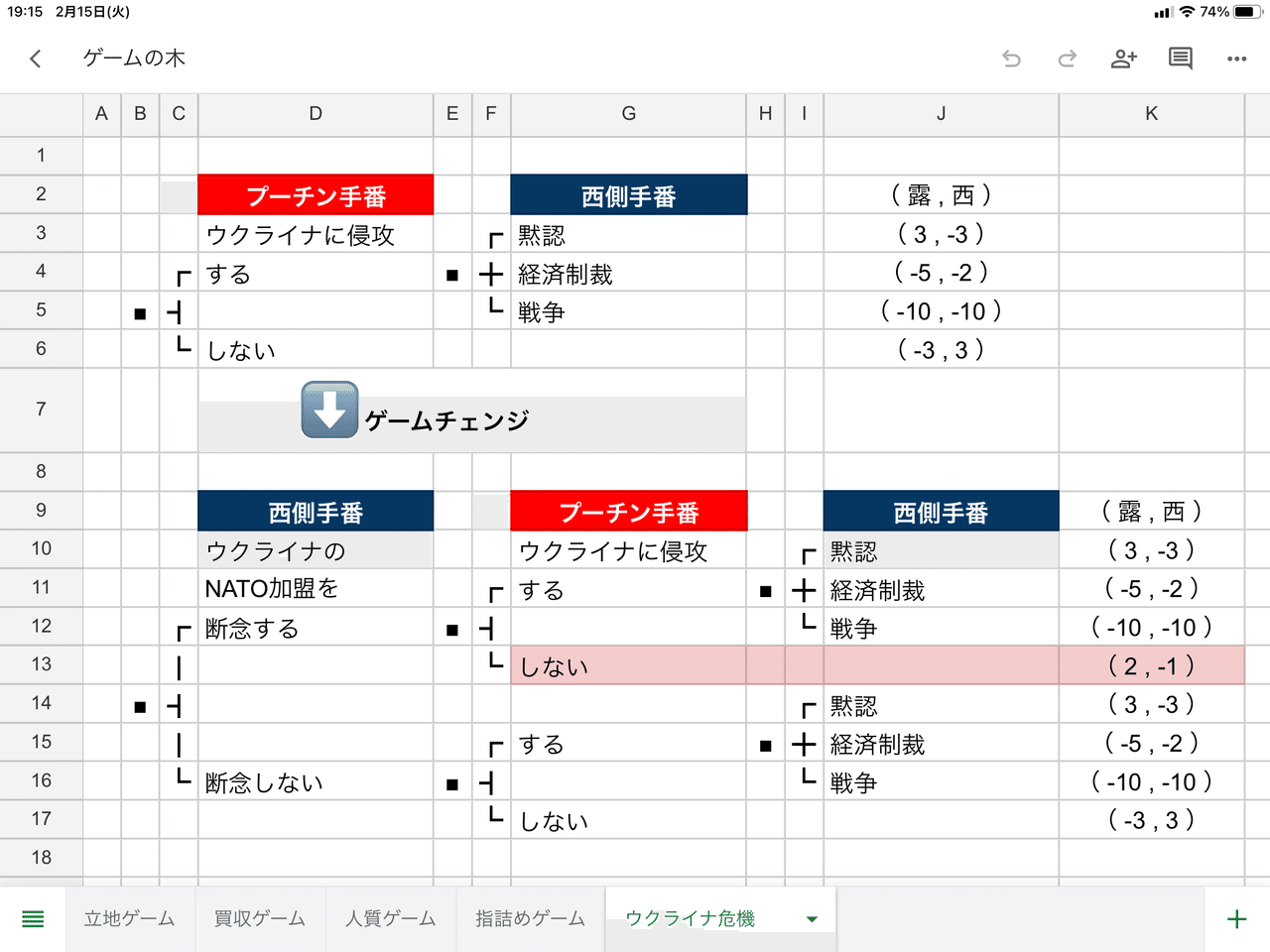Select row 13 header

point(41,664)
